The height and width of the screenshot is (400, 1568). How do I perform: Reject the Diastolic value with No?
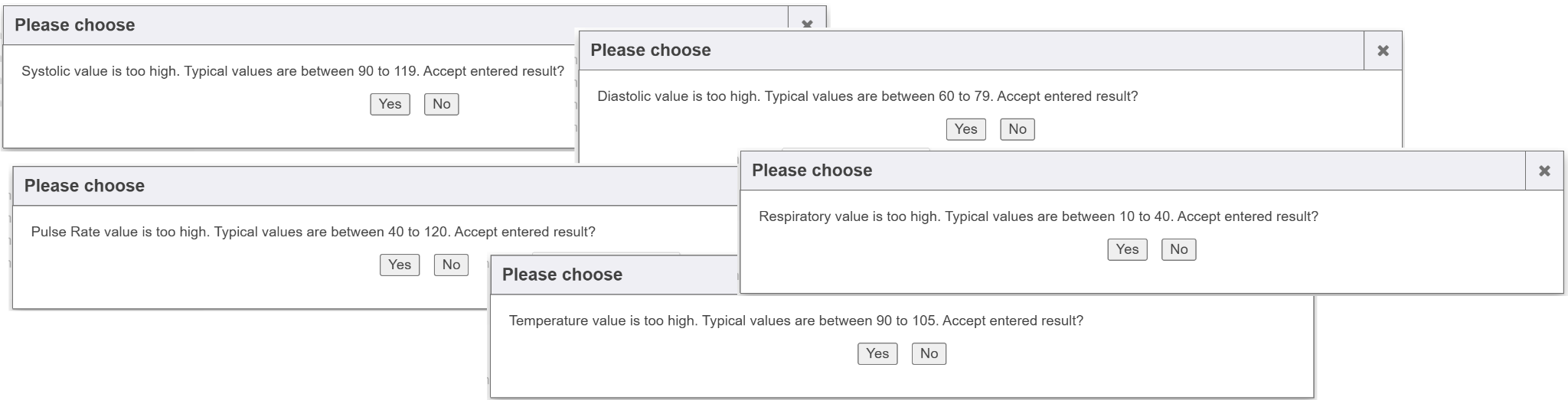tap(1017, 129)
